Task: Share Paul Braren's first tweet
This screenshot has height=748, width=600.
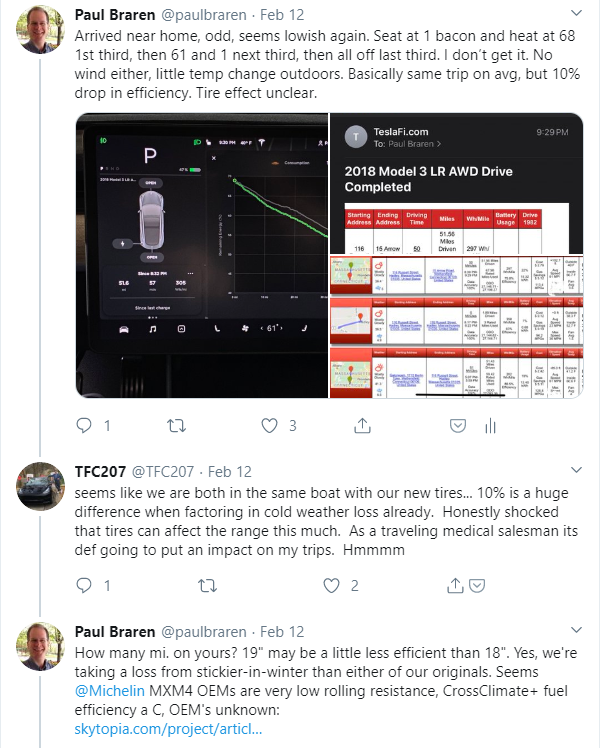Action: (x=362, y=425)
